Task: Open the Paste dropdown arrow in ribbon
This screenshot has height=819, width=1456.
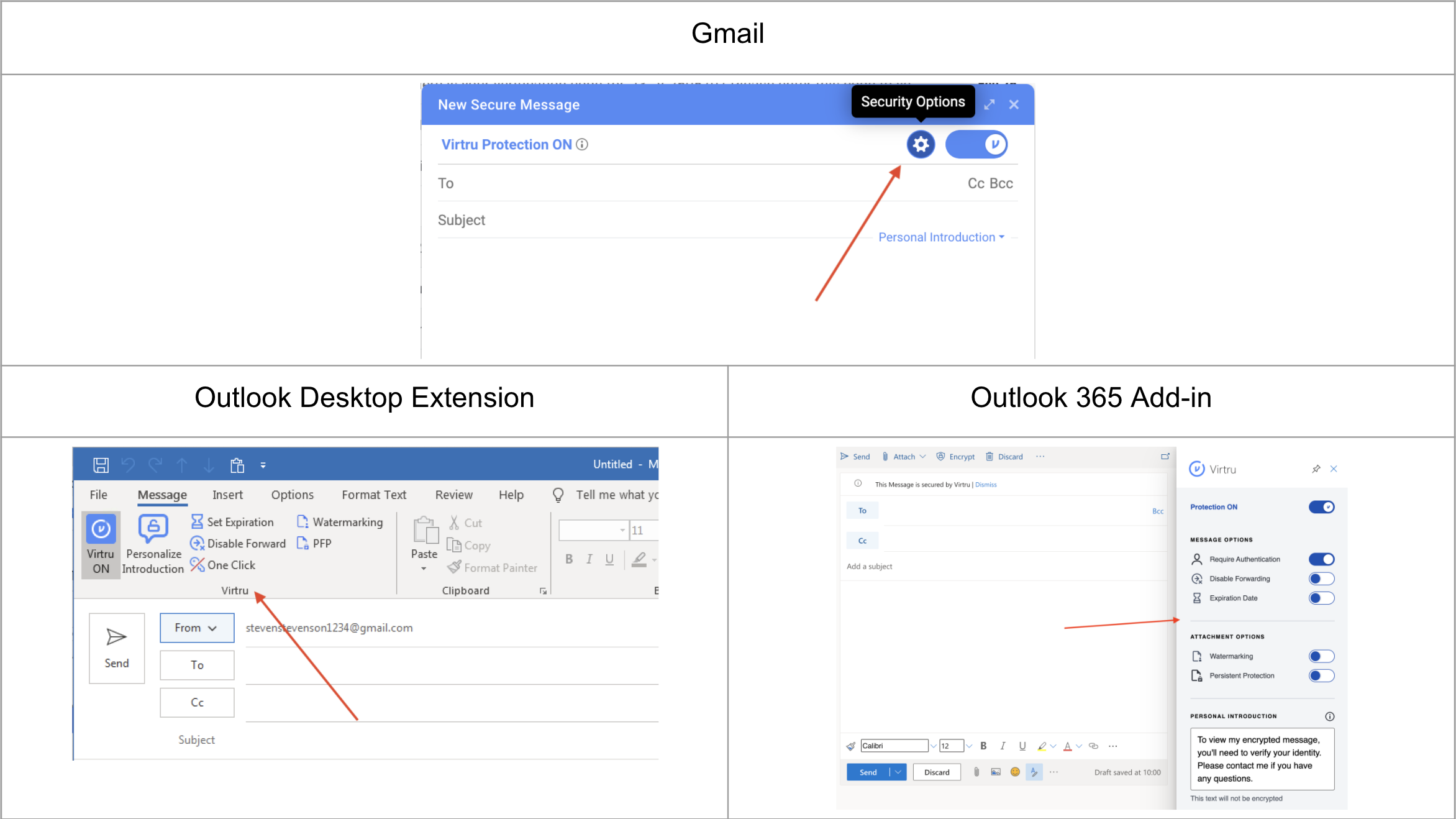Action: pyautogui.click(x=424, y=569)
